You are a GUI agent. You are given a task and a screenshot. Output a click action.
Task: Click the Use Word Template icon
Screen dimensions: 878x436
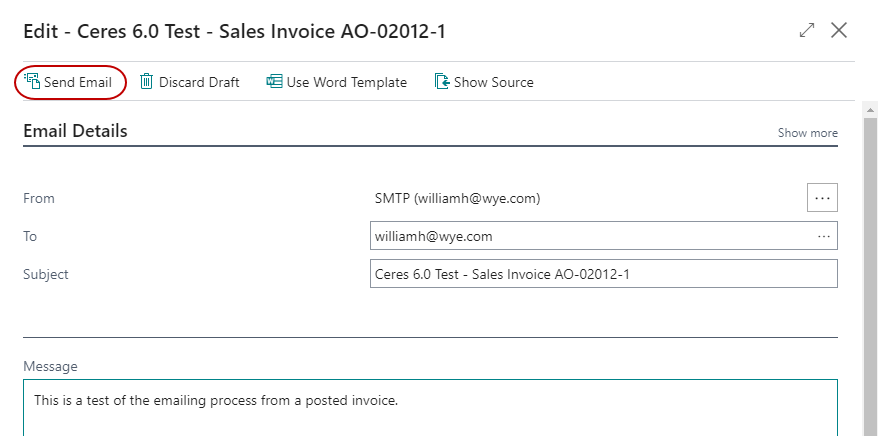pos(274,81)
